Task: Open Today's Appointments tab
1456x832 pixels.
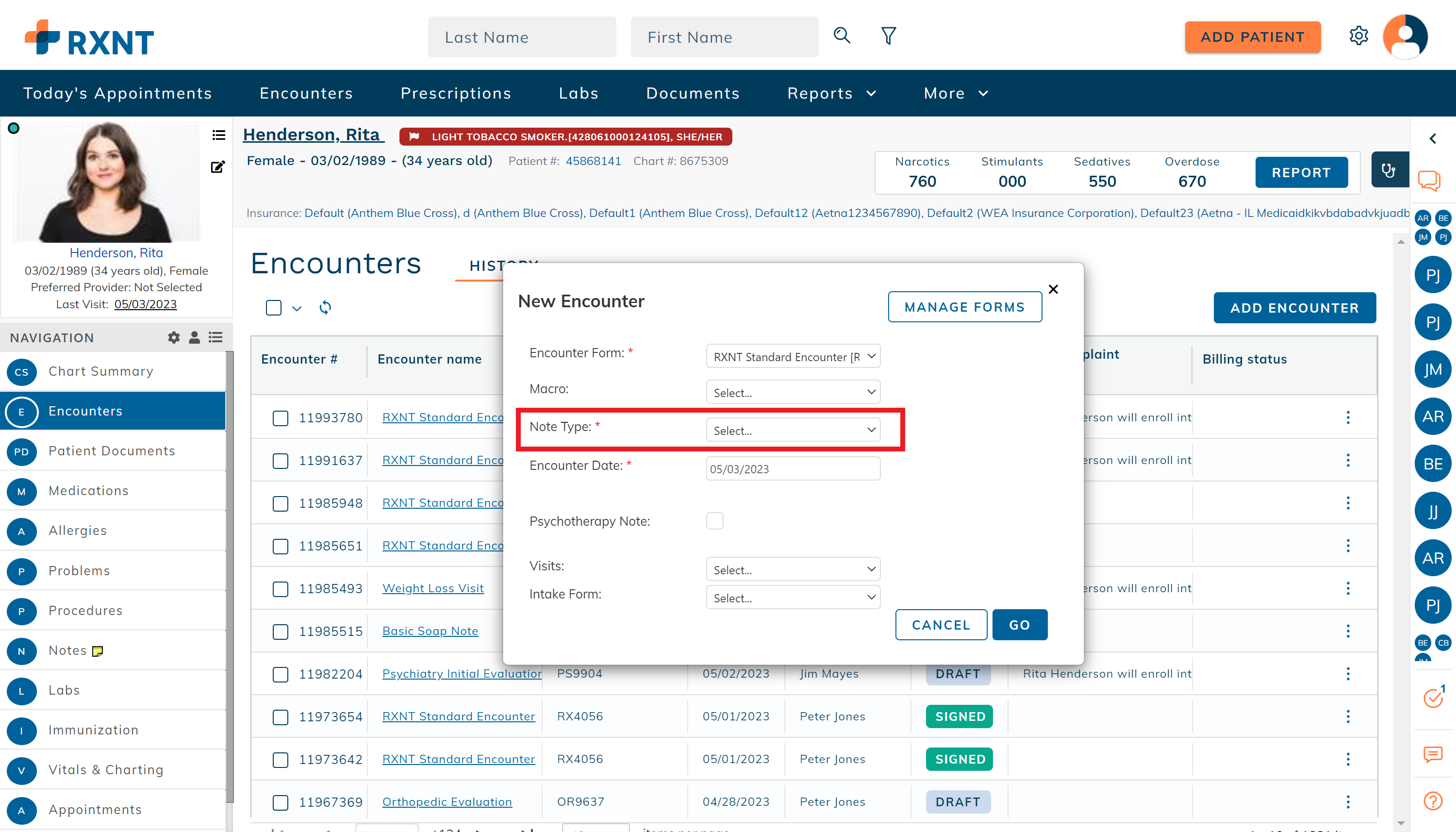Action: pos(117,93)
